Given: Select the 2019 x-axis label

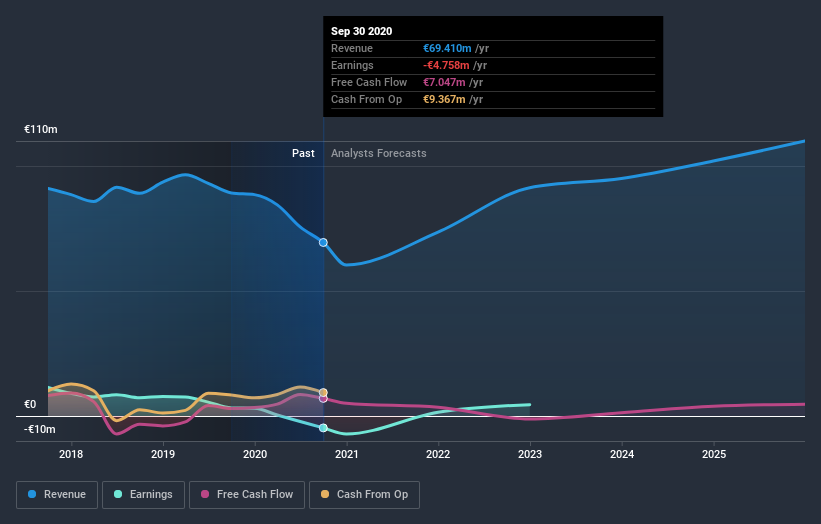Looking at the screenshot, I should 163,454.
